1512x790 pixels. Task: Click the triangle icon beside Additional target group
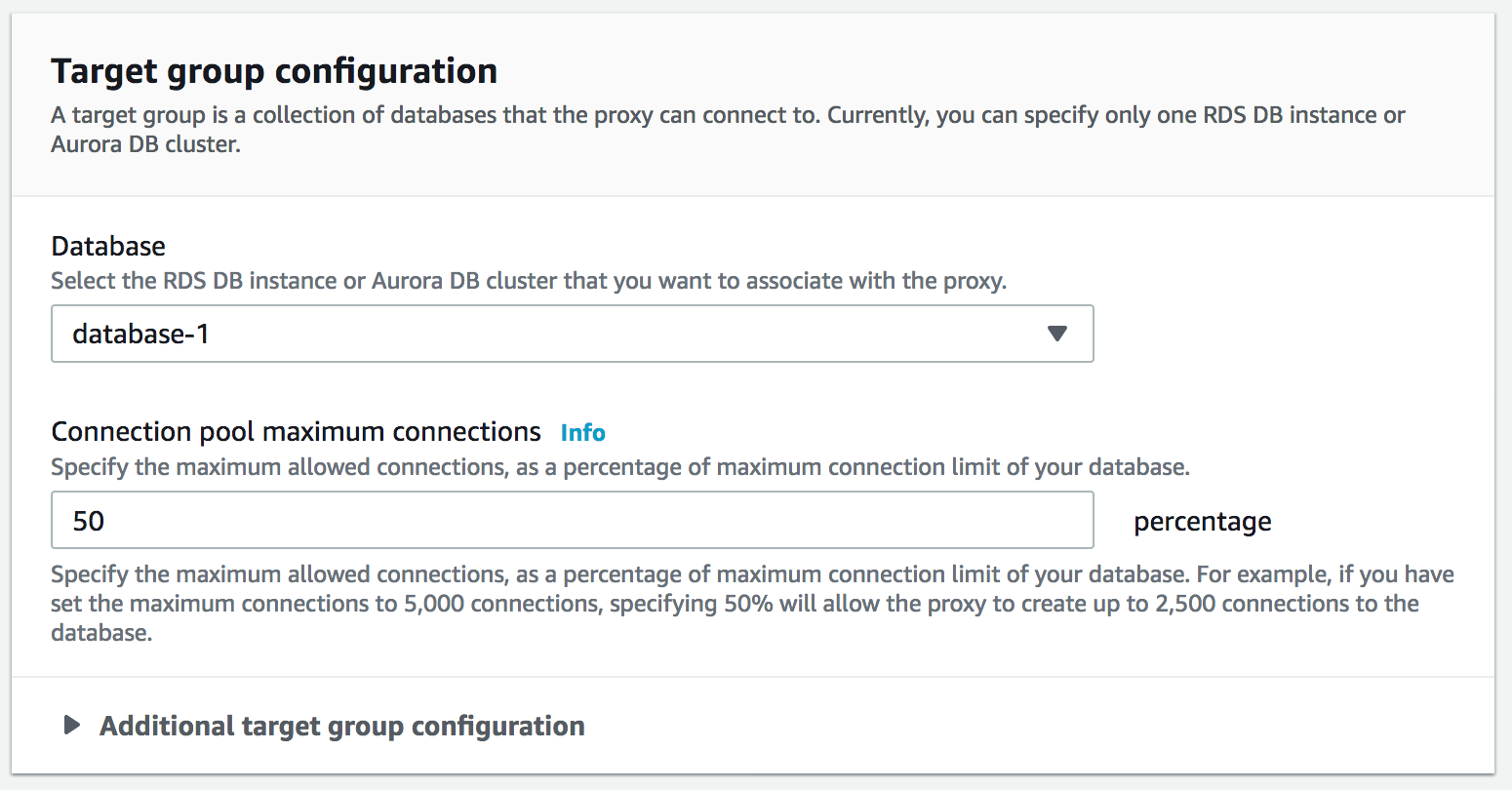click(71, 725)
